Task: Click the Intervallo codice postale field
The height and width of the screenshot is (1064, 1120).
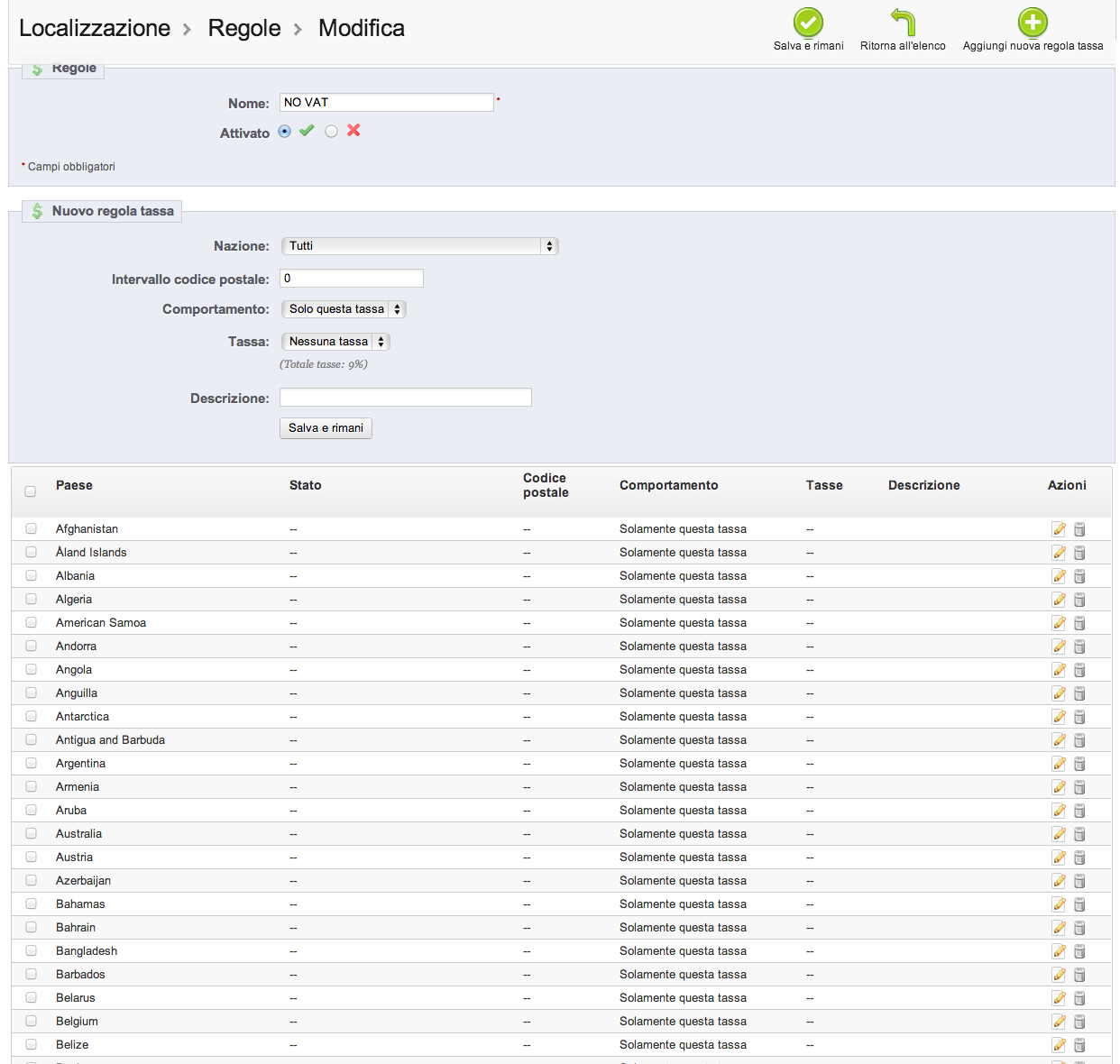Action: (x=352, y=279)
